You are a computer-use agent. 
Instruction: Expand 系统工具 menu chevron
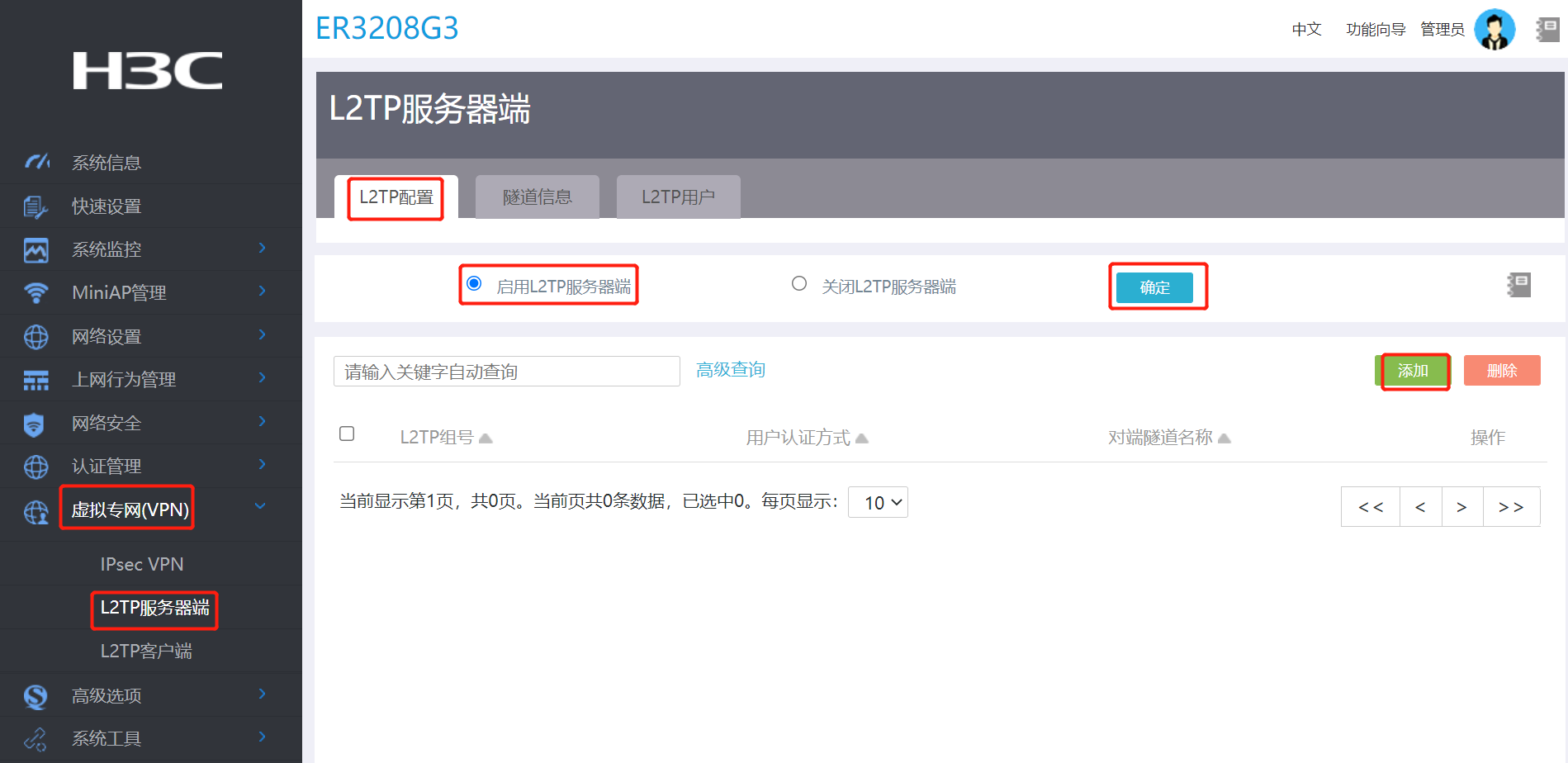(x=262, y=737)
